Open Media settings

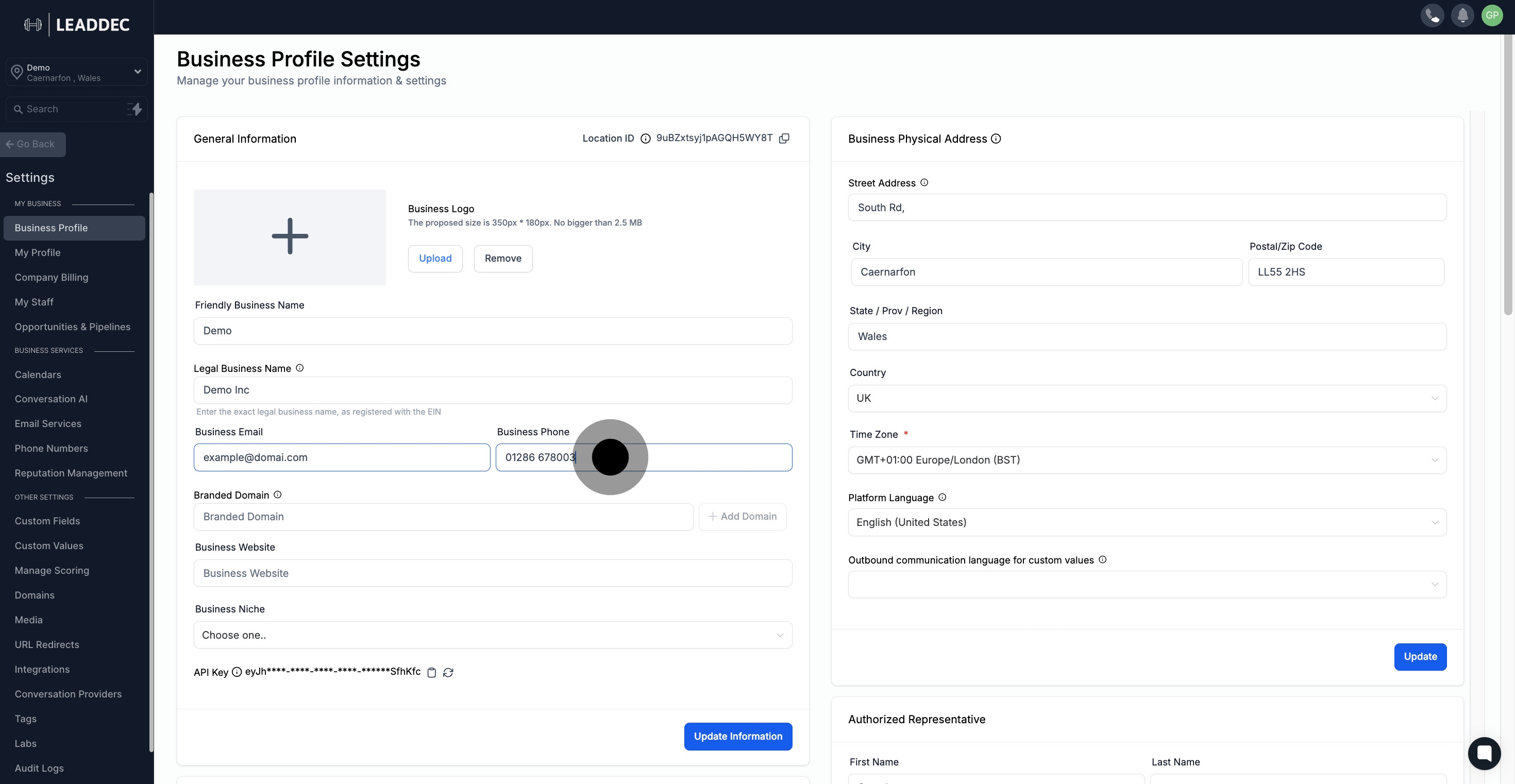pos(29,620)
